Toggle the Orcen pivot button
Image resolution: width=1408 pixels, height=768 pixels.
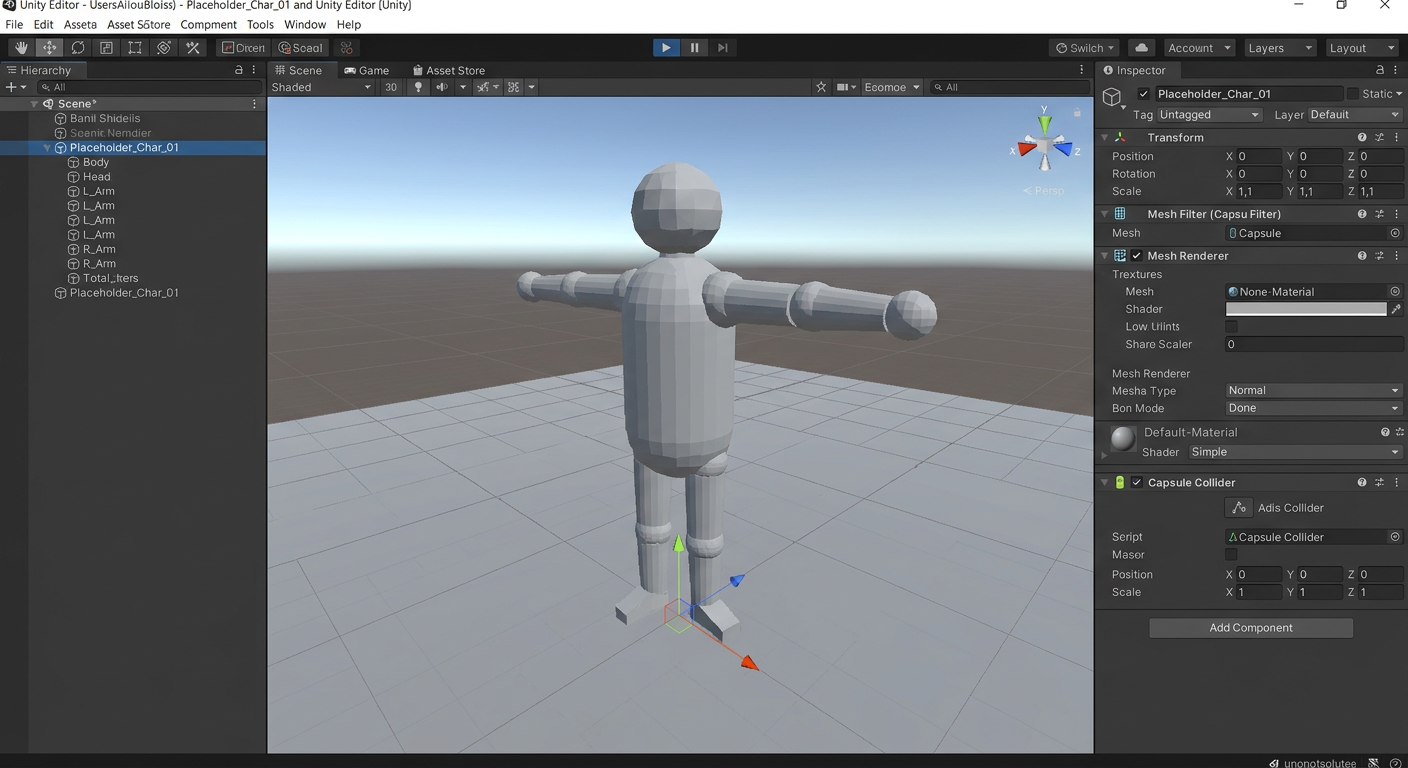244,48
